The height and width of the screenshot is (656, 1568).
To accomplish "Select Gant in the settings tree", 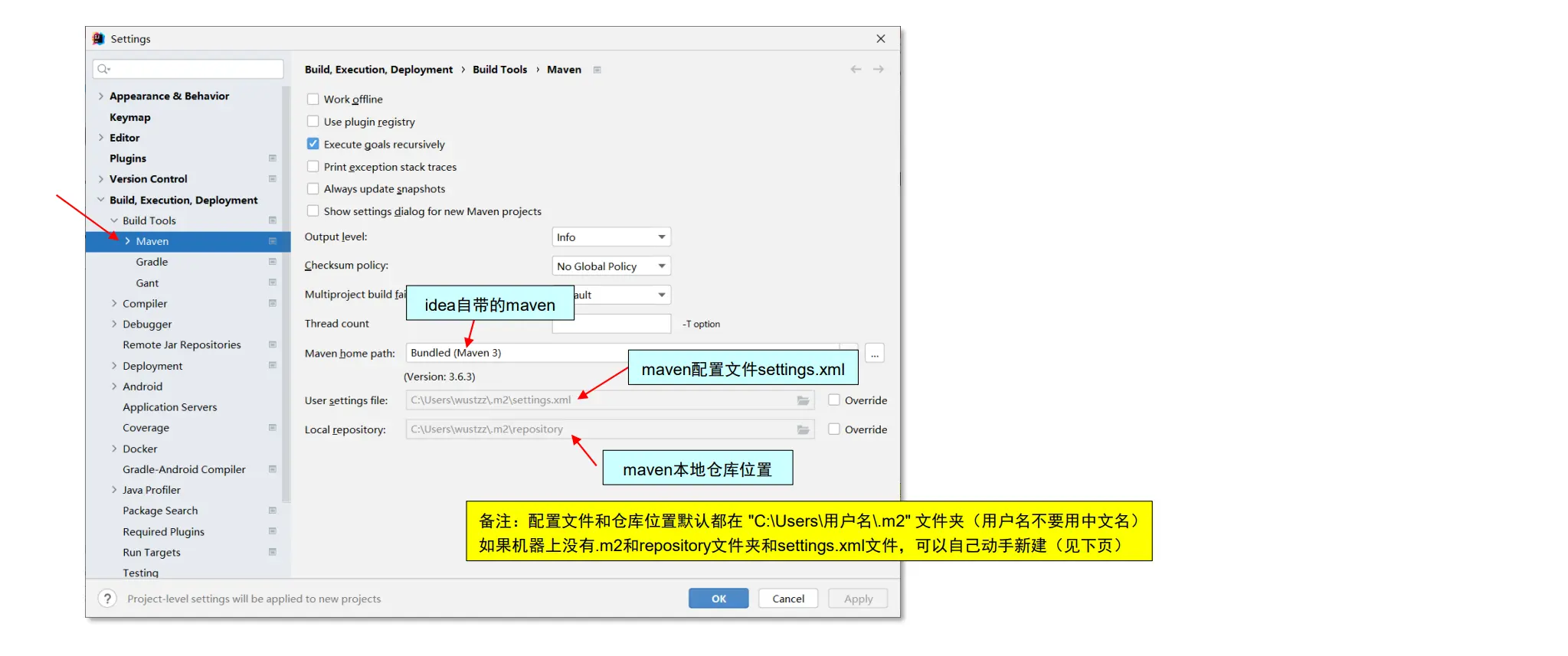I will coord(147,283).
